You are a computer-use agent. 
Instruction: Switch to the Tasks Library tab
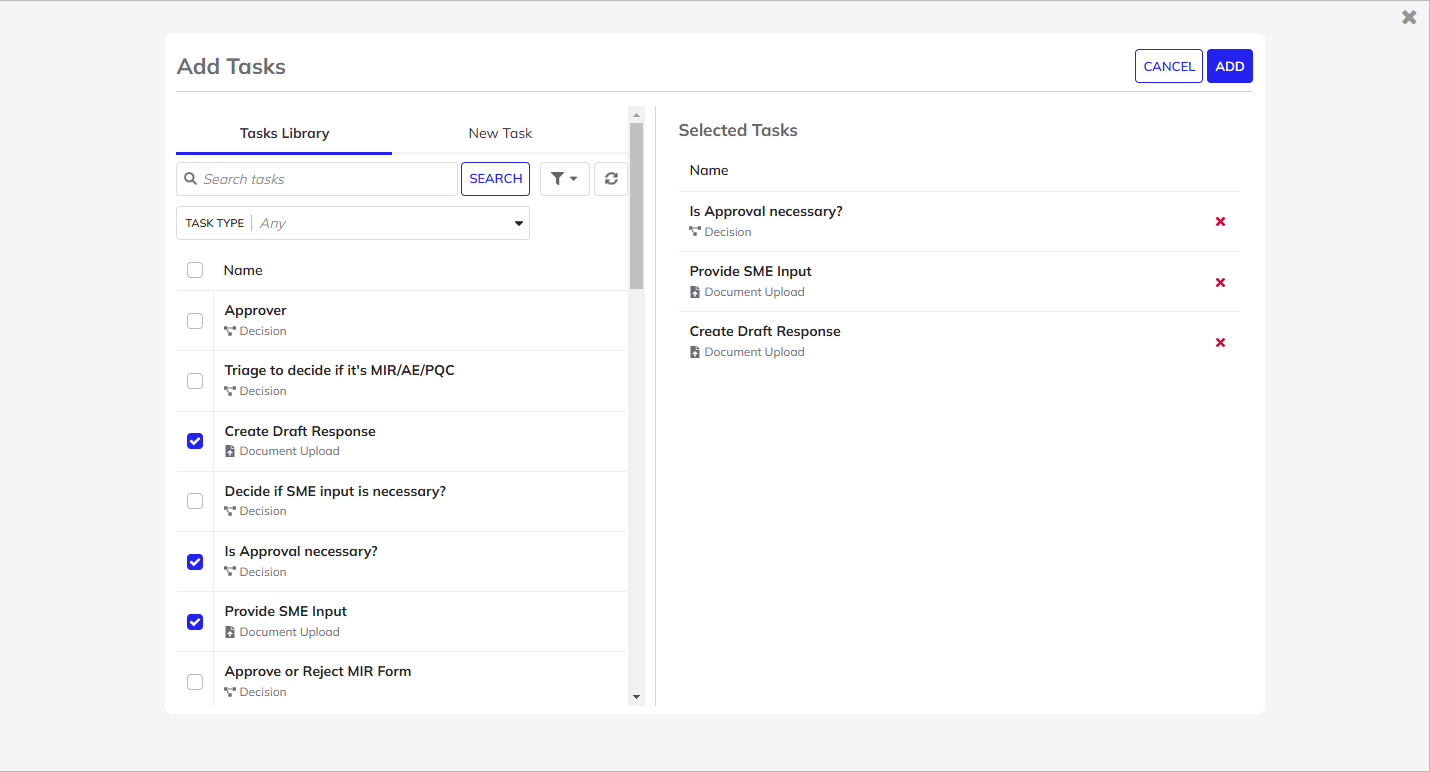(284, 133)
